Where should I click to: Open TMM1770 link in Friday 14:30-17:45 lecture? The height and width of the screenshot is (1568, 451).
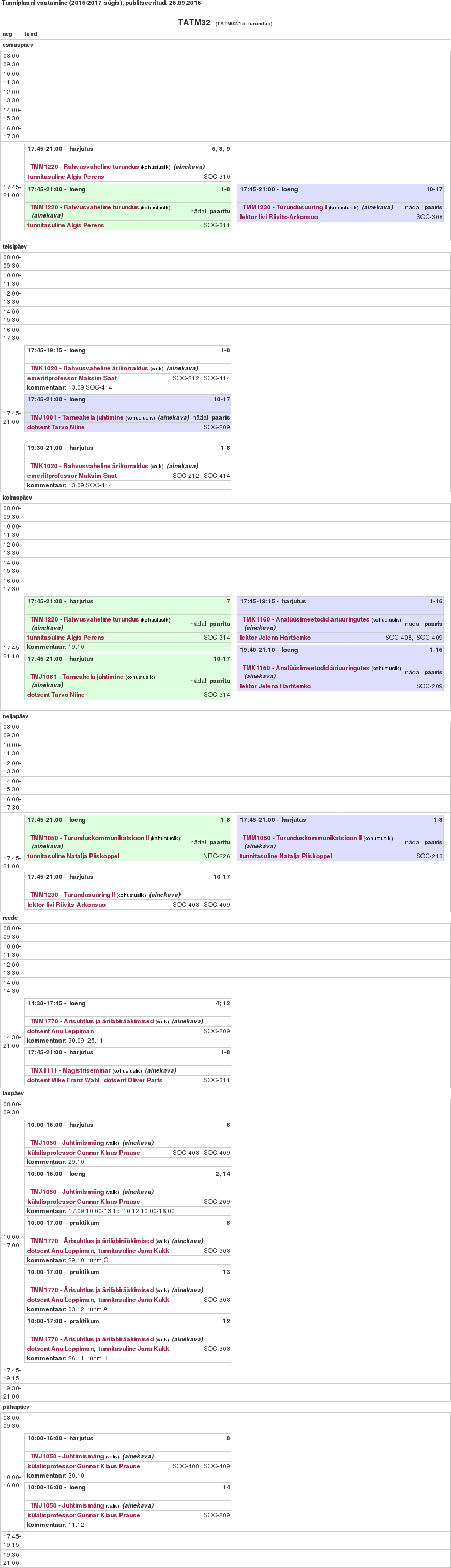(92, 1022)
